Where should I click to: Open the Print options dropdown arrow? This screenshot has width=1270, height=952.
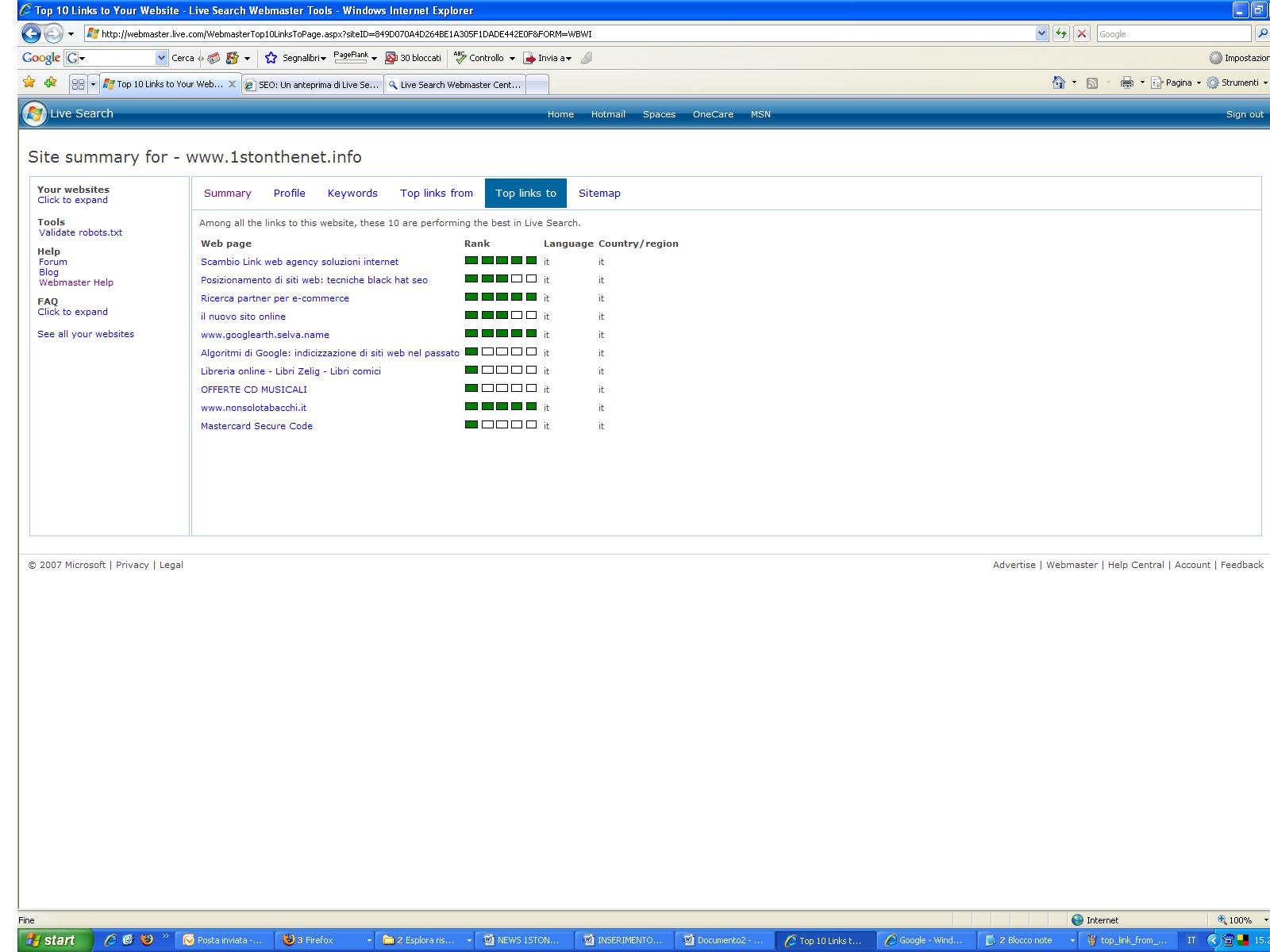point(1142,83)
